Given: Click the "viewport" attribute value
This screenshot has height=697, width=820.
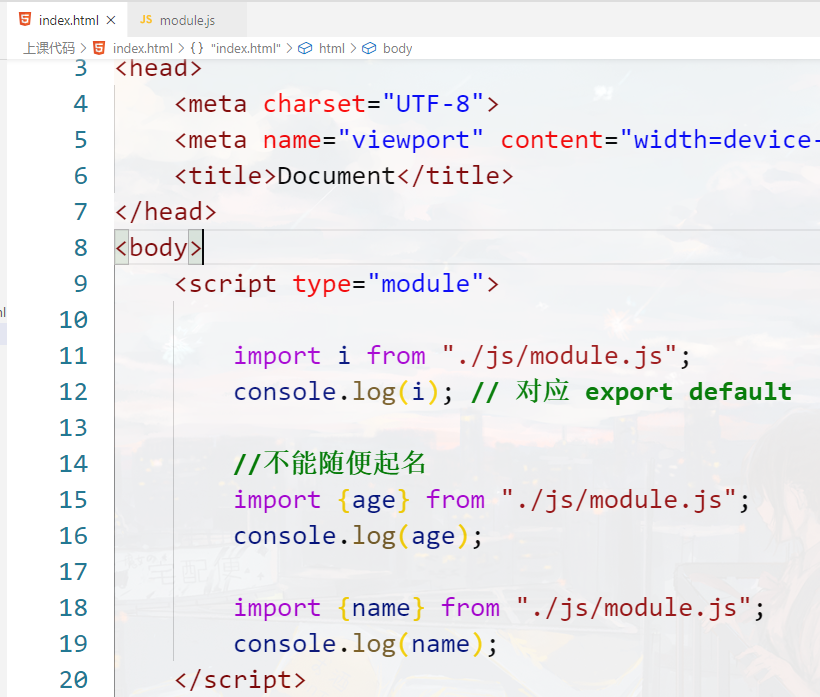Looking at the screenshot, I should point(411,140).
